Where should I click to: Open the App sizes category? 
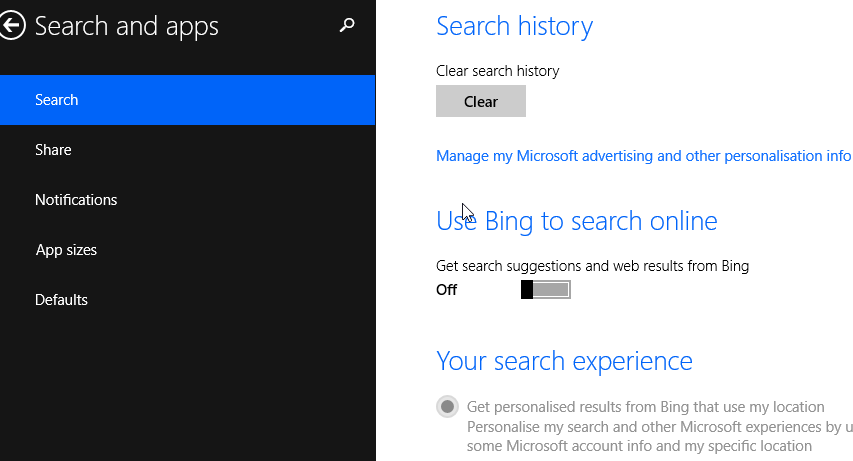click(188, 250)
